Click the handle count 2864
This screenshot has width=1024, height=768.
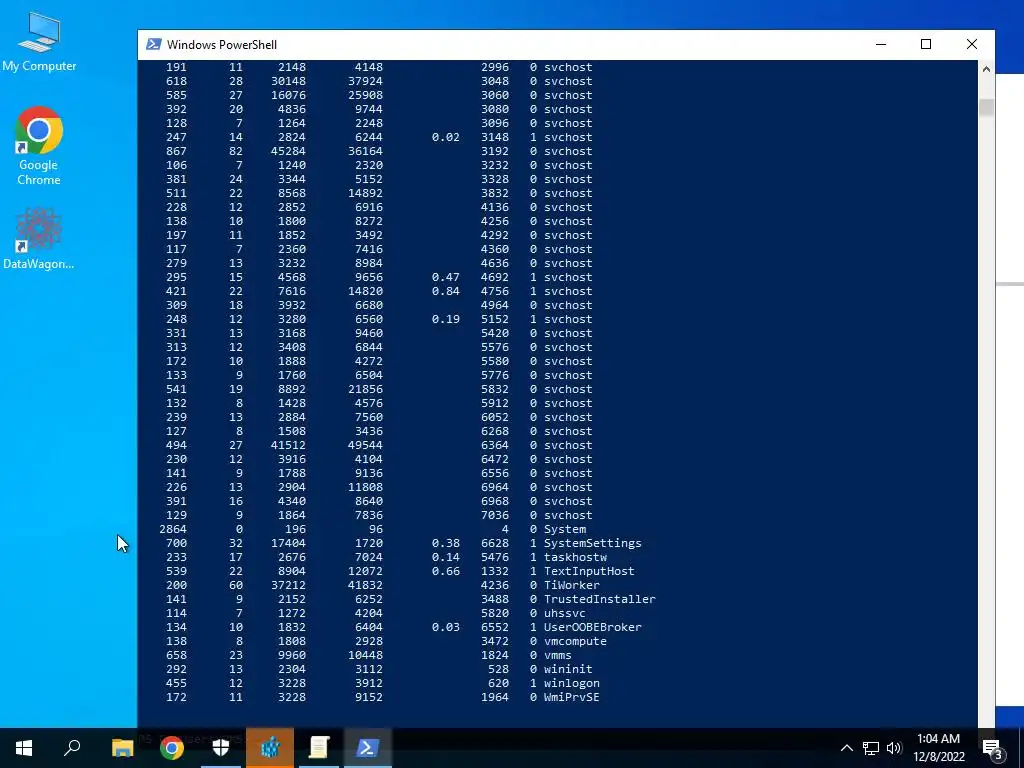coord(173,529)
